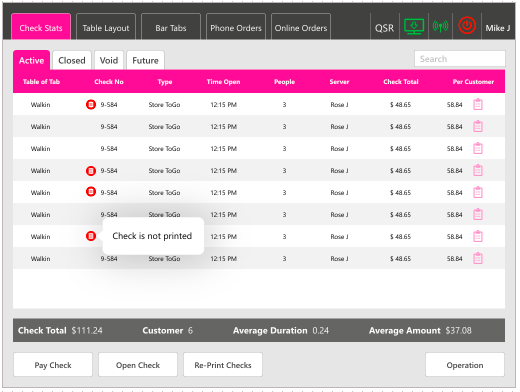Screen dimensions: 520x392
Task: Click the red power button icon
Action: [467, 25]
